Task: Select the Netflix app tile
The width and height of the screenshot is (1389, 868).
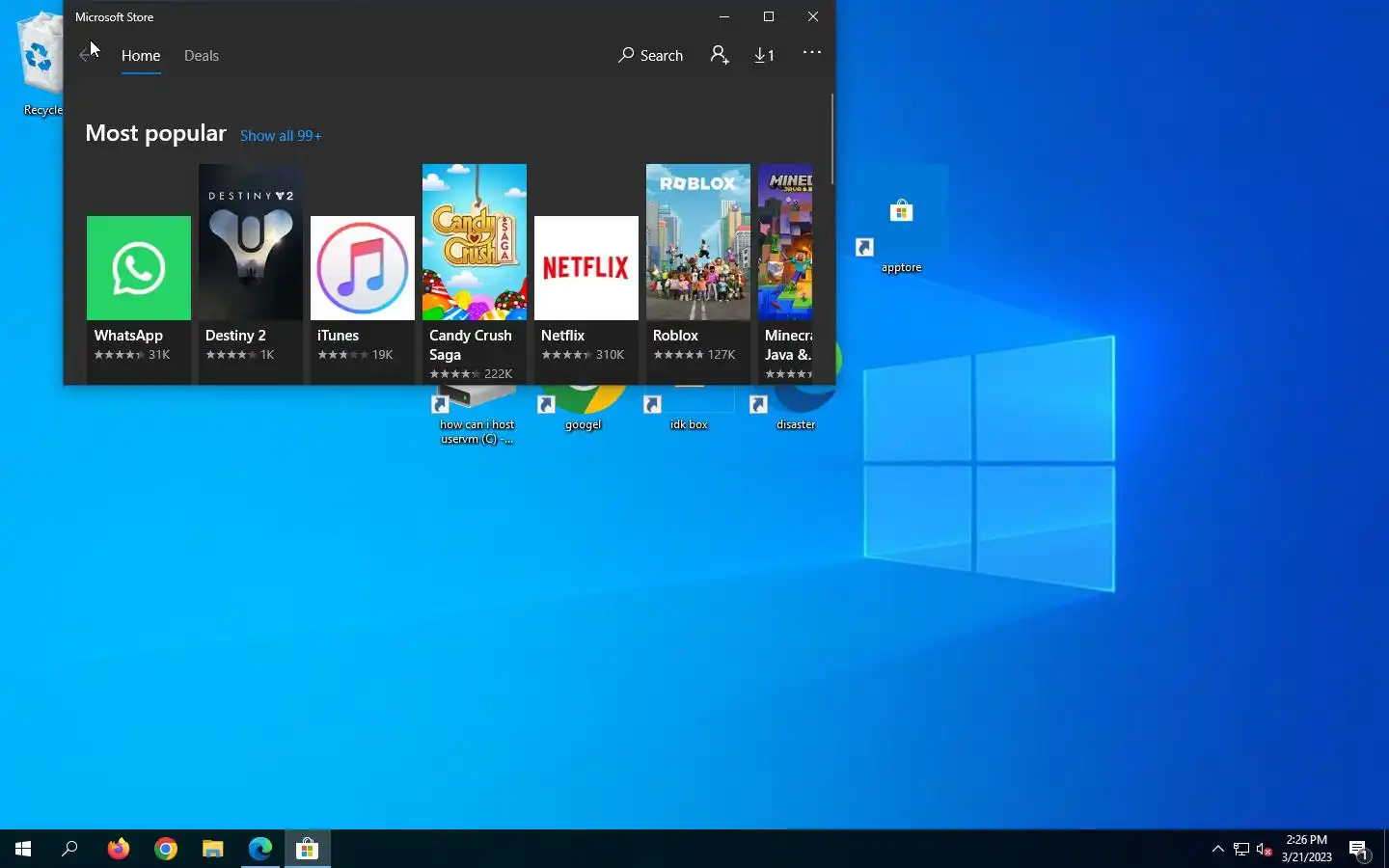Action: [x=586, y=299]
